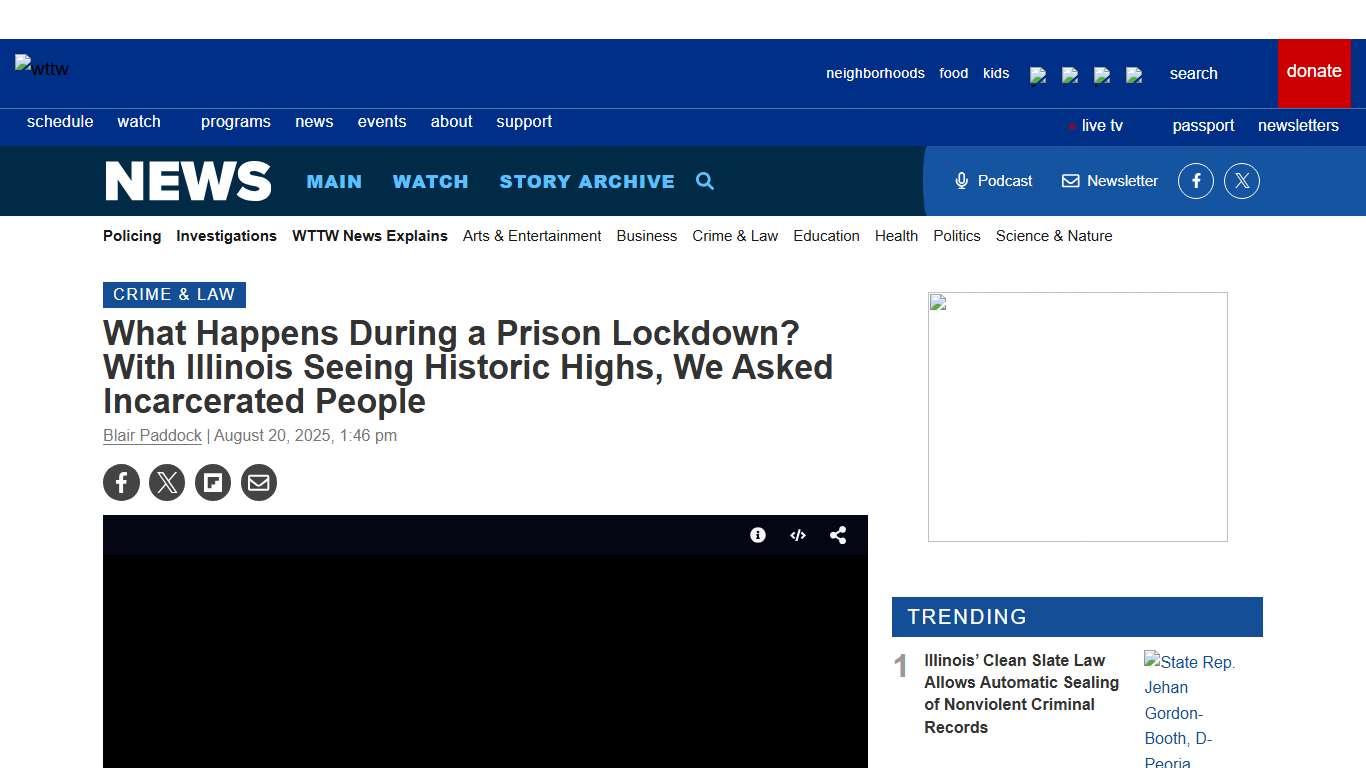Open the Blair Paddock author link
Screen dimensions: 1366x768
click(x=152, y=435)
